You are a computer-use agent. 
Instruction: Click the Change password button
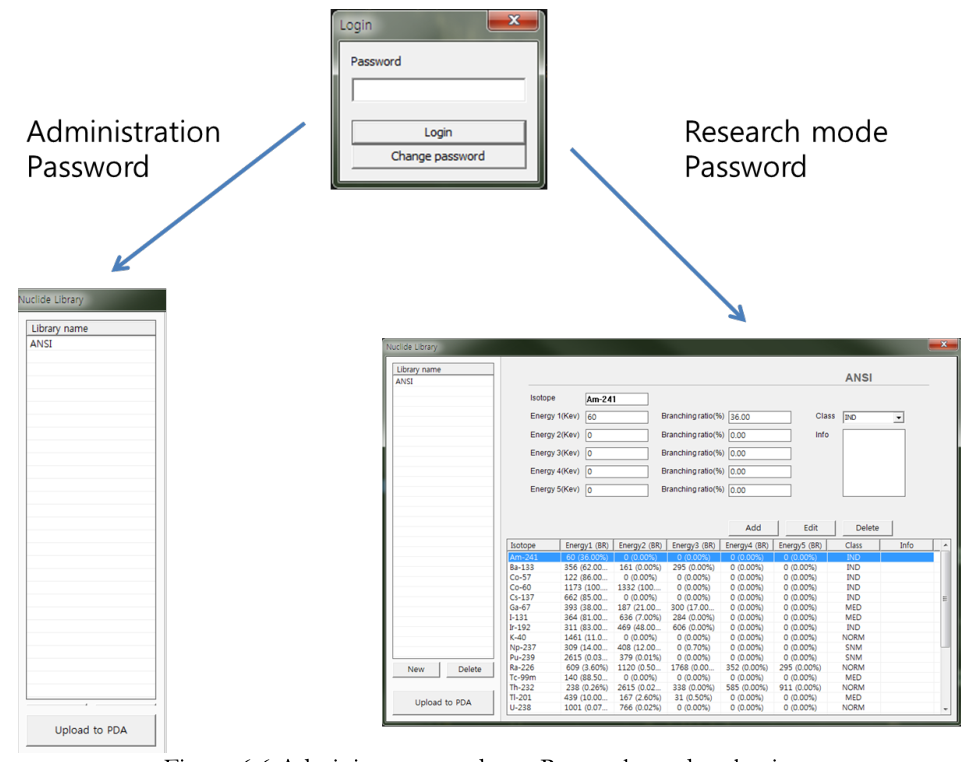438,156
